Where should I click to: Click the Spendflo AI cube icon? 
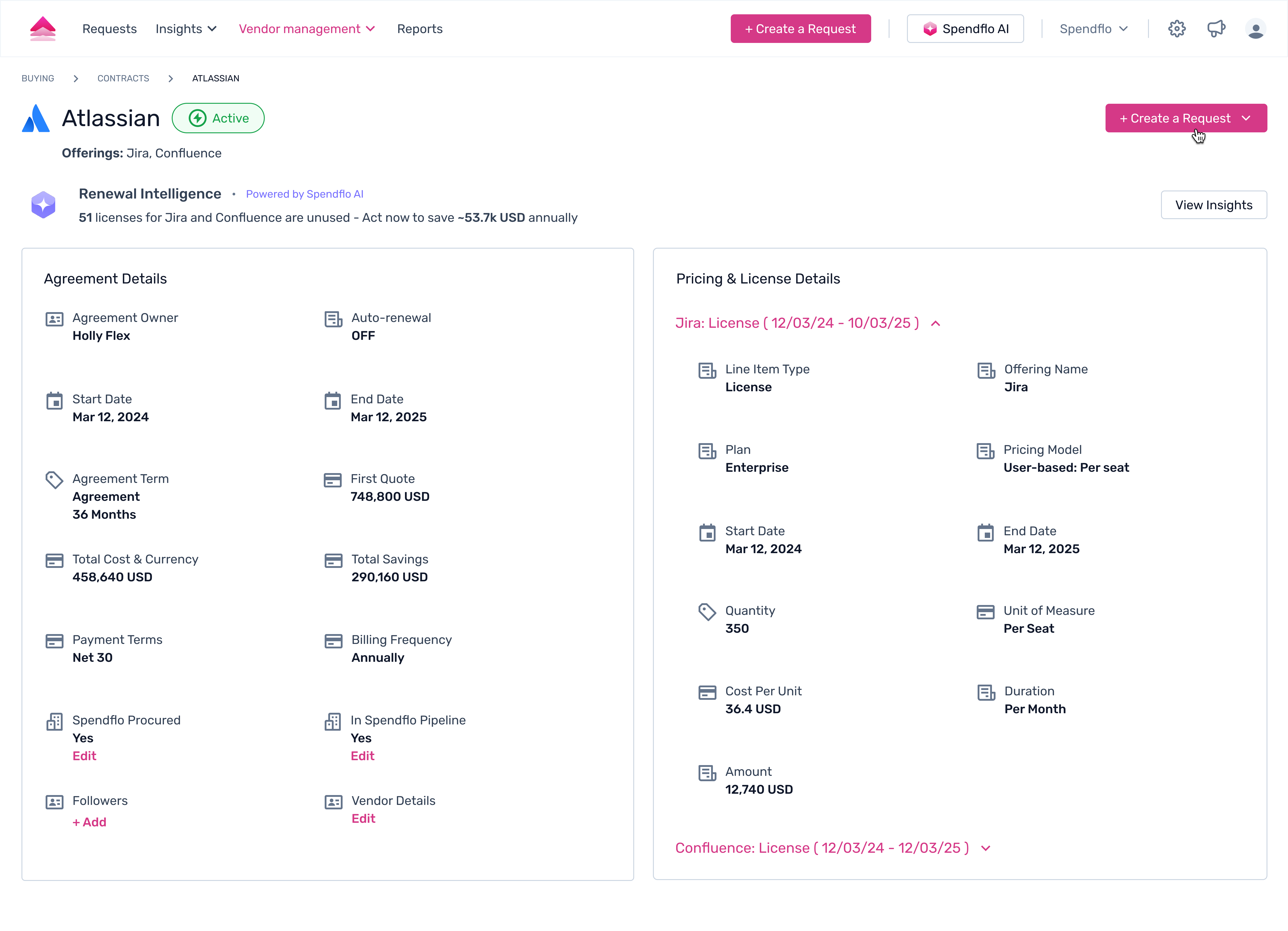[x=930, y=29]
